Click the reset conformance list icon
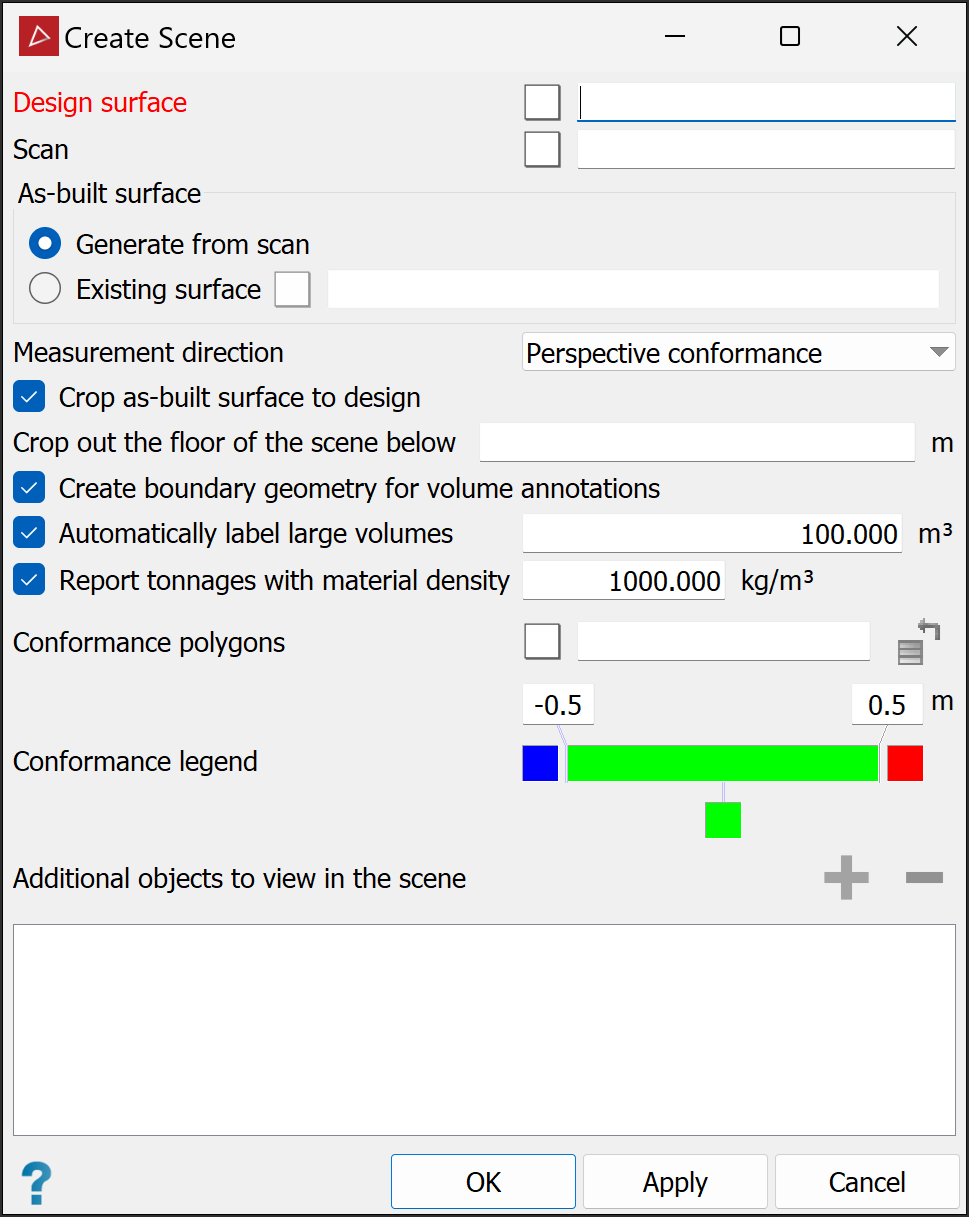The width and height of the screenshot is (969, 1217). [x=918, y=643]
